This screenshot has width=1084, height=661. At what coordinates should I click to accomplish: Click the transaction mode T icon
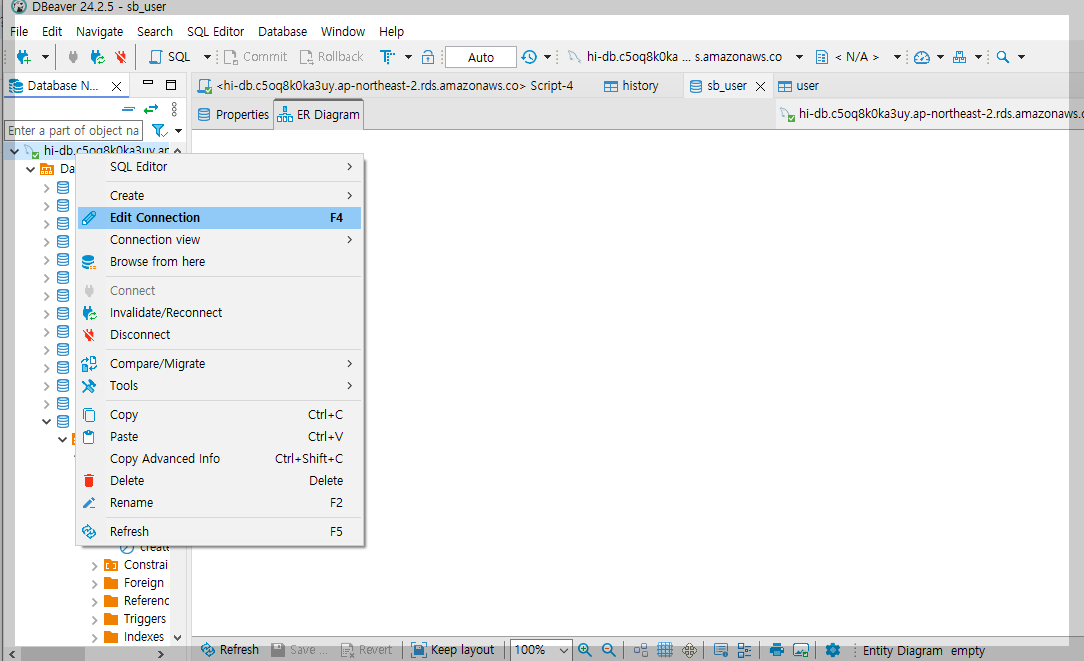[387, 57]
